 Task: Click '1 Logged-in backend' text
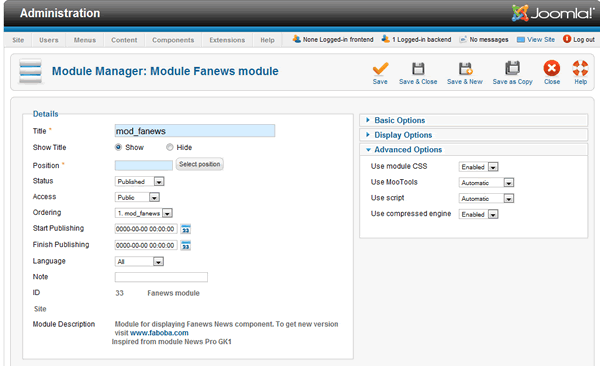[x=422, y=39]
